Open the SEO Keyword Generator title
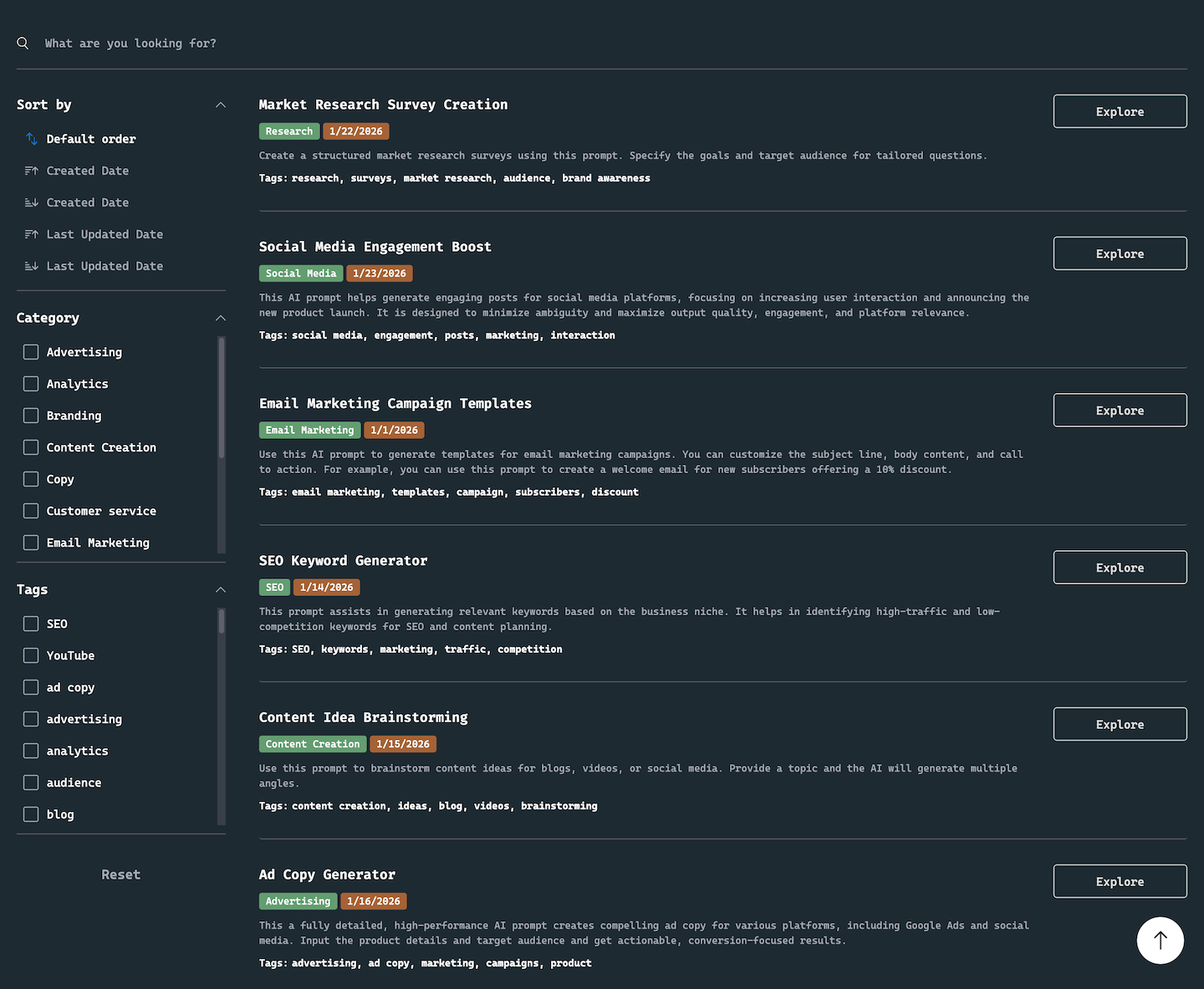The height and width of the screenshot is (989, 1204). click(343, 561)
